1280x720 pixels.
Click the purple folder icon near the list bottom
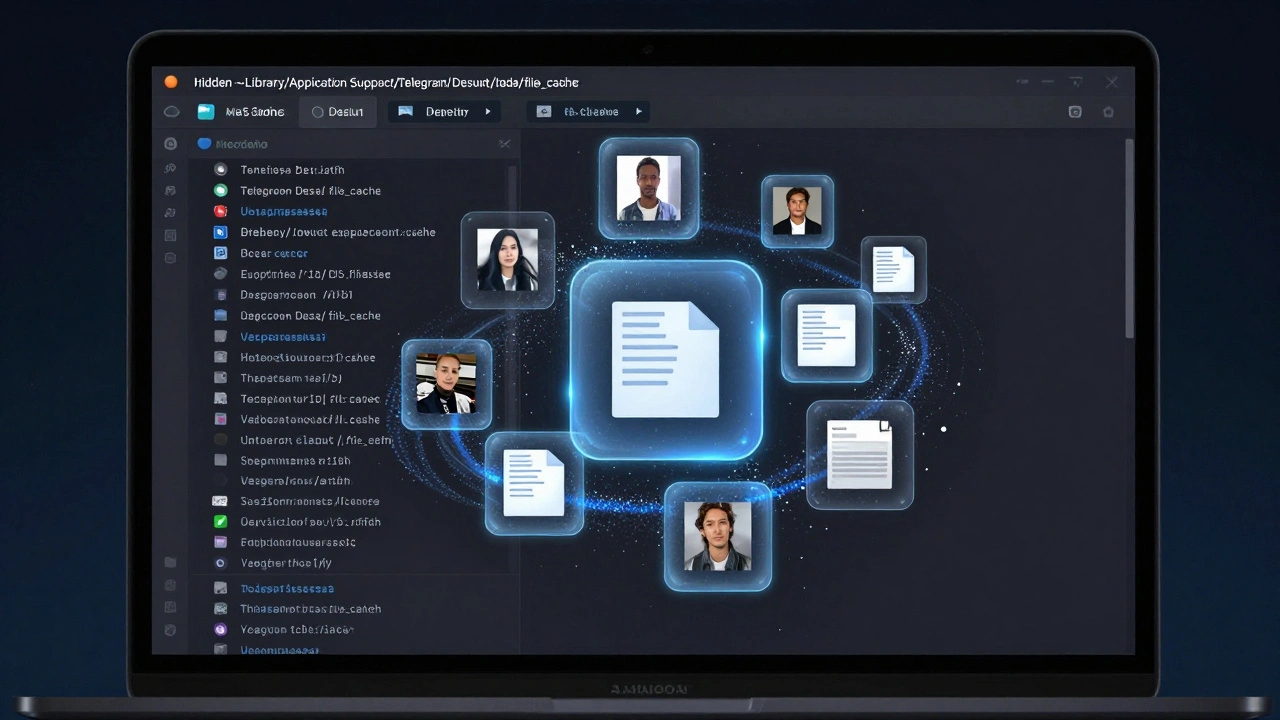(x=220, y=542)
